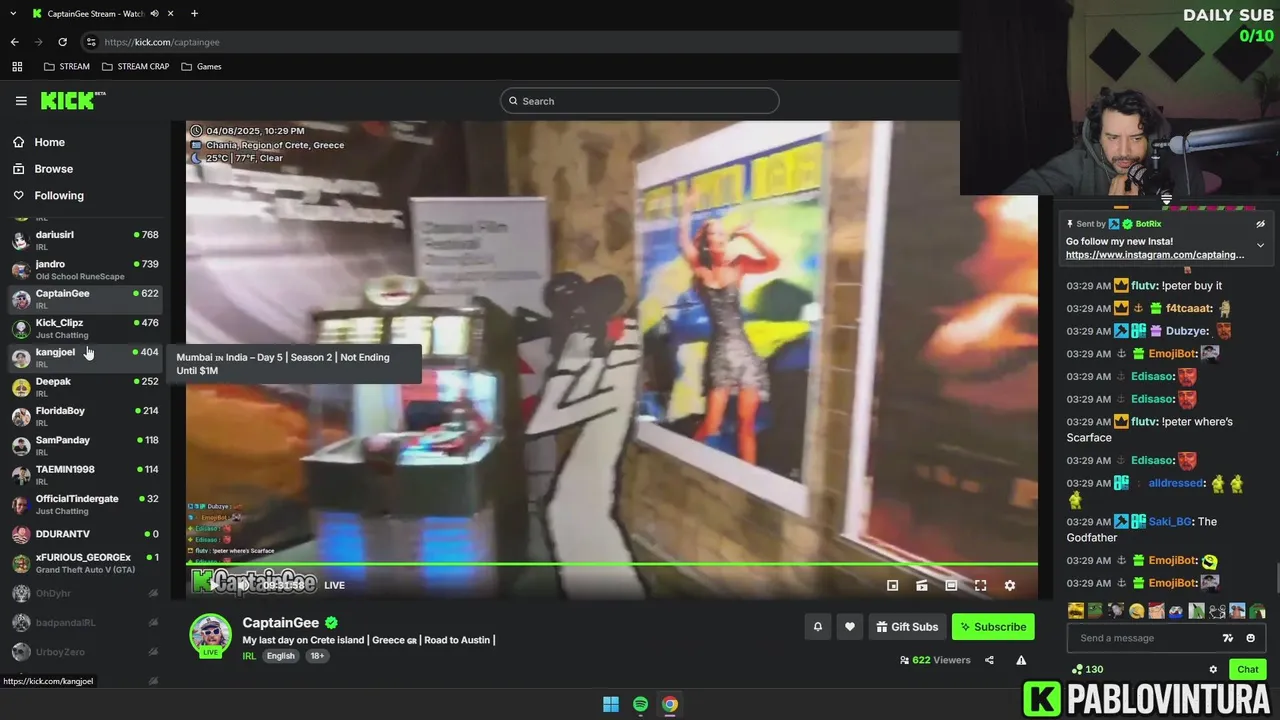Open SamPanday channel in sidebar
1280x720 pixels.
[85, 445]
